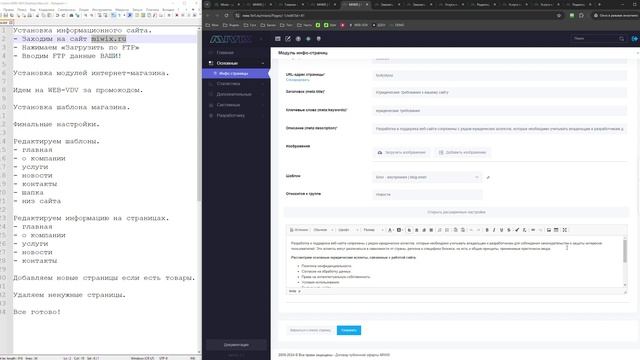Screen dimensions: 640x360
Task: Open the font size dropdown in editor
Action: (x=373, y=230)
